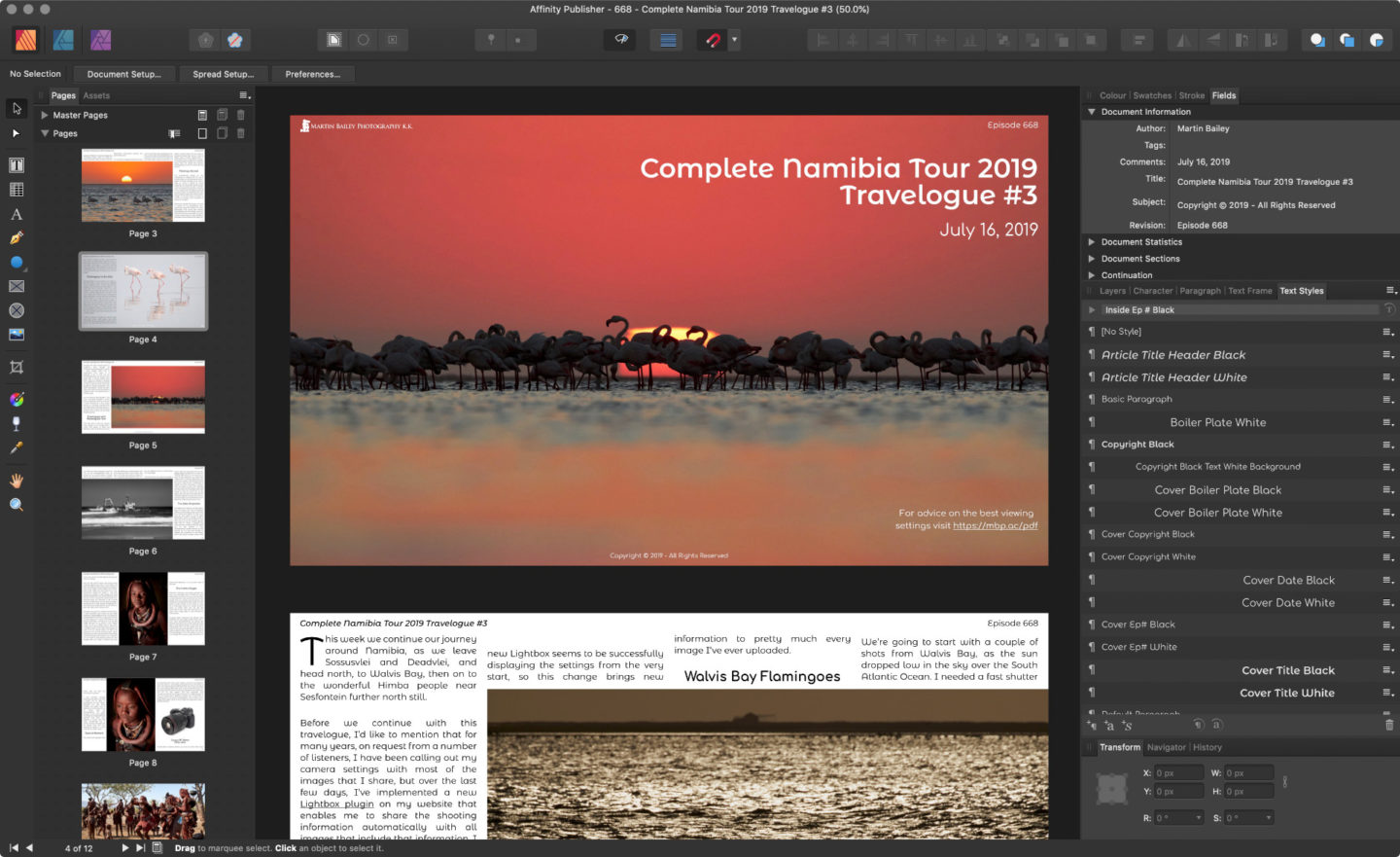Viewport: 1400px width, 857px height.
Task: Click the Document Setup button
Action: pyautogui.click(x=124, y=74)
